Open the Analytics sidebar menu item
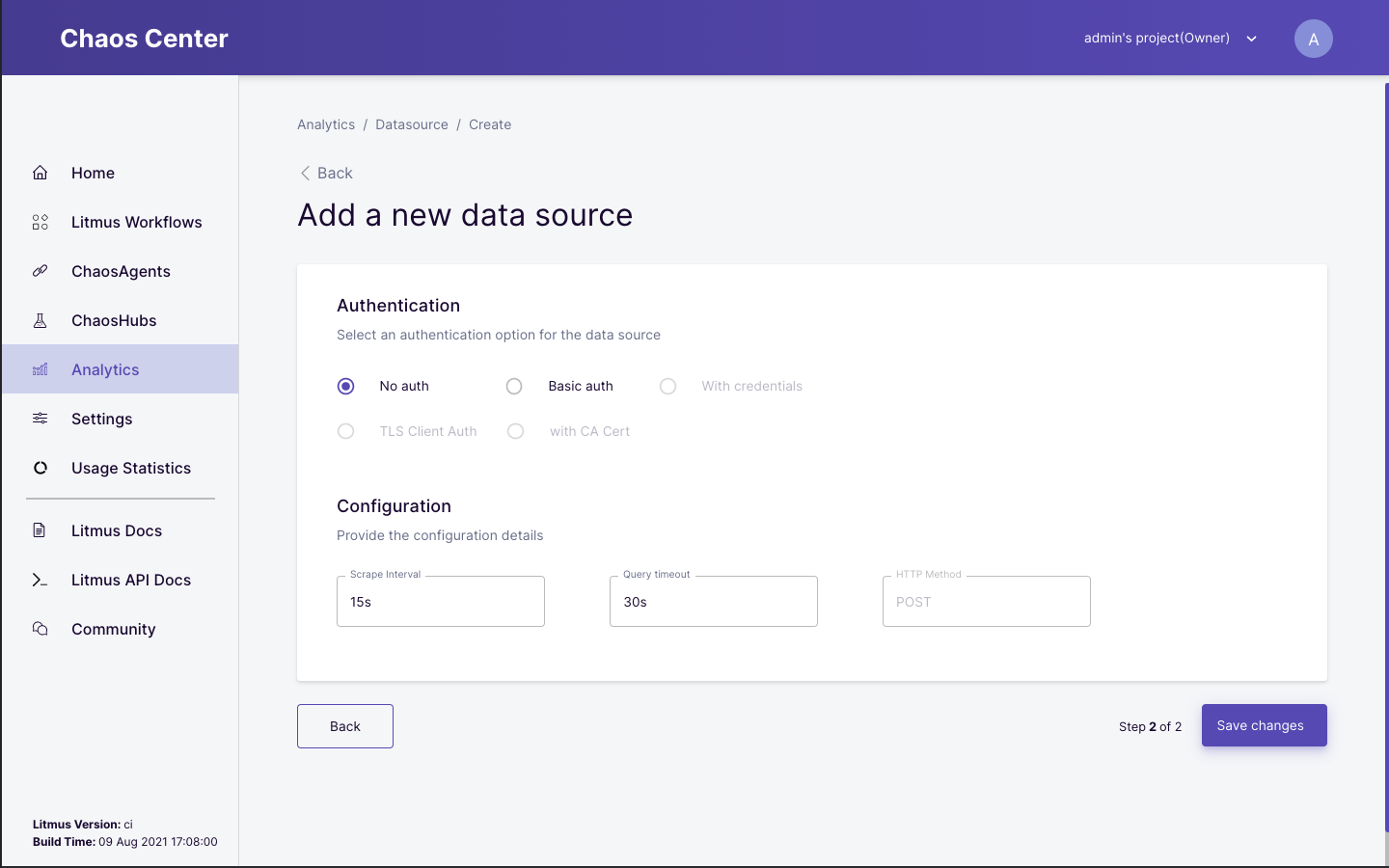This screenshot has height=868, width=1389. click(x=105, y=369)
